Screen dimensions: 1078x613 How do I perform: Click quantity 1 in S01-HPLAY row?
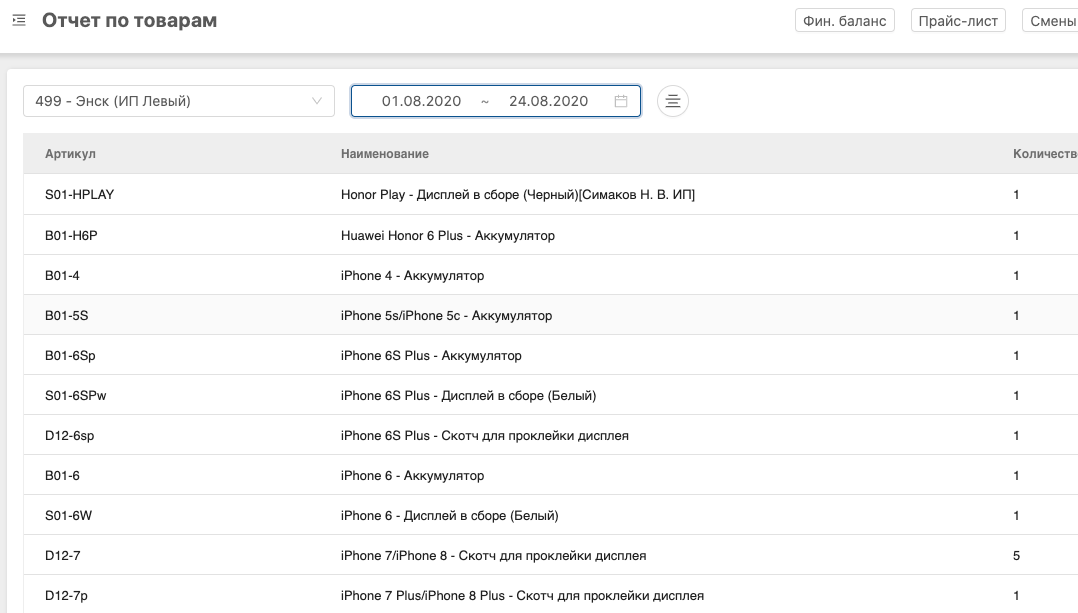click(x=1016, y=194)
